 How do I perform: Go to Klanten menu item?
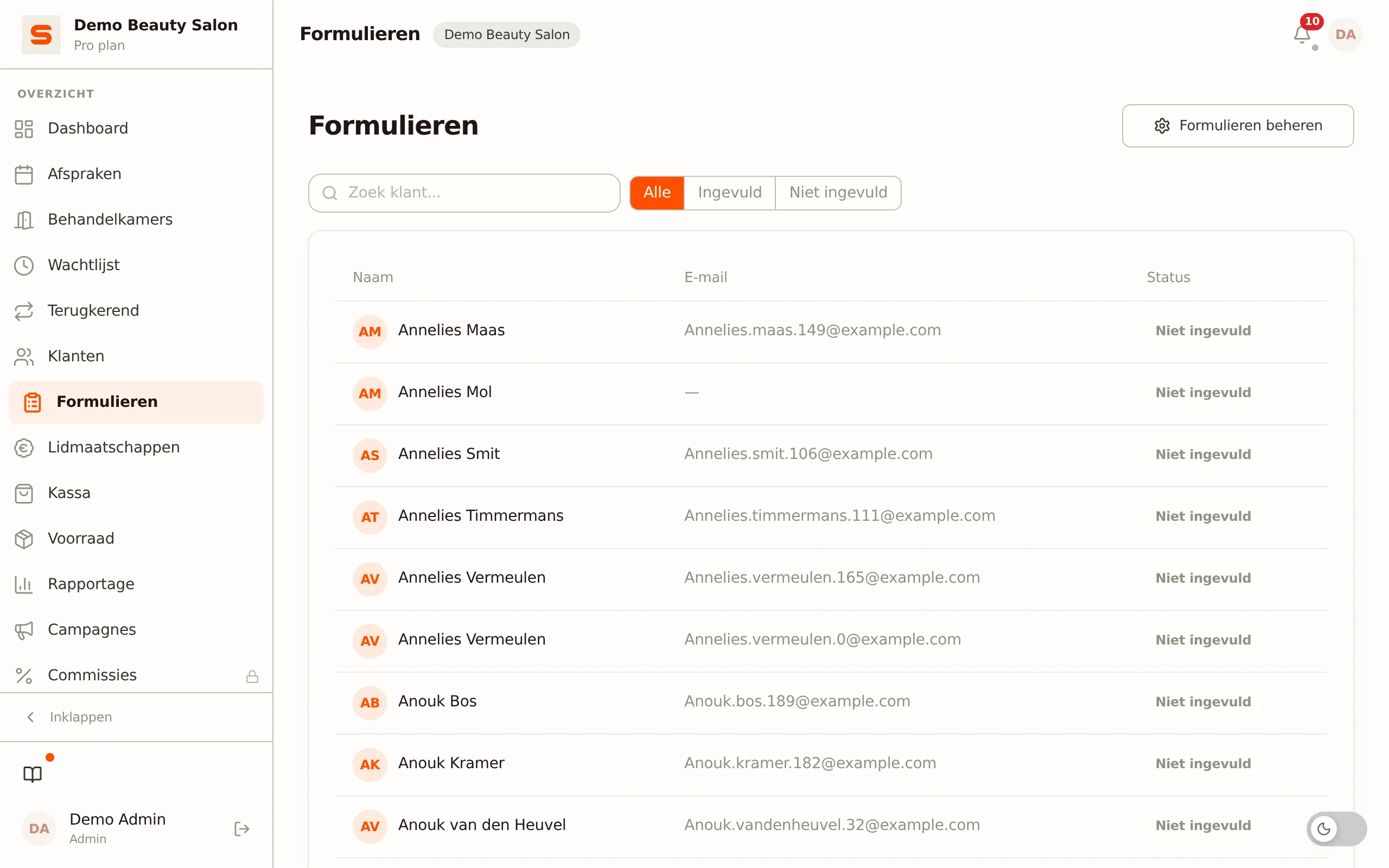pos(136,356)
